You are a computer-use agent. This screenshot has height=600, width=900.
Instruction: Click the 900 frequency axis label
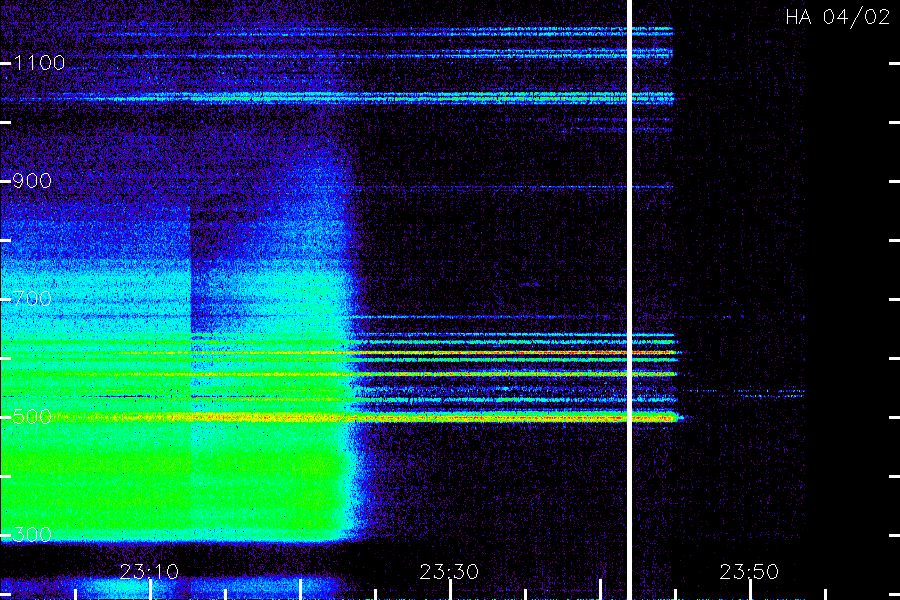click(x=32, y=181)
